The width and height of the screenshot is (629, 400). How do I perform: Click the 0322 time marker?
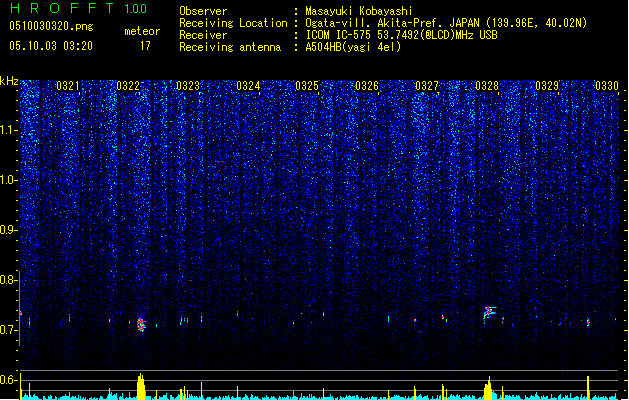[x=128, y=85]
